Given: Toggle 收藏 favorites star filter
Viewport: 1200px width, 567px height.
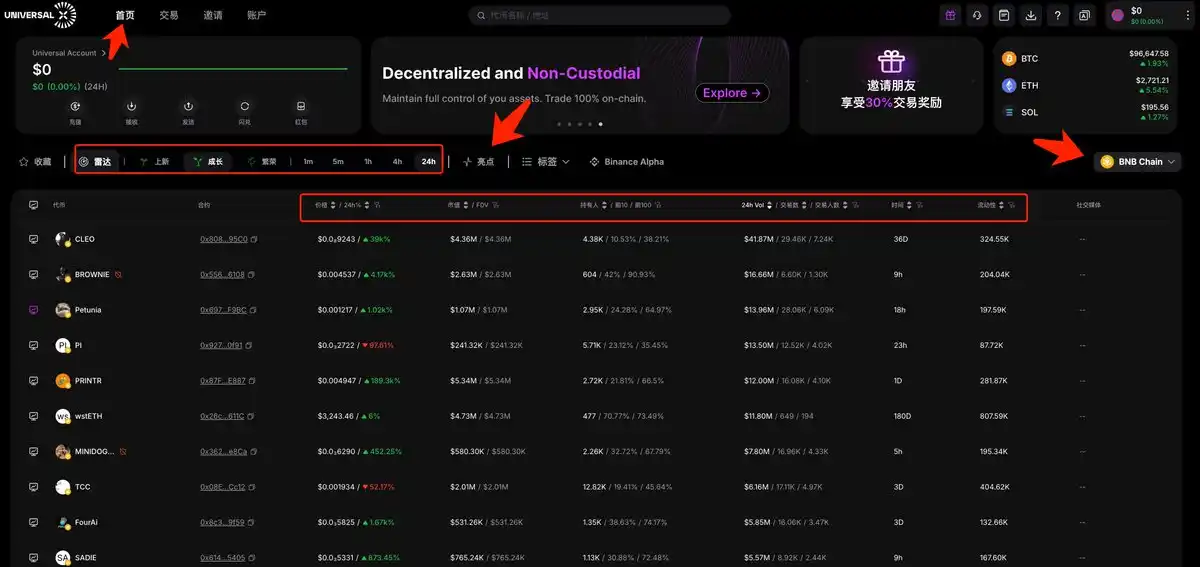Looking at the screenshot, I should (35, 161).
